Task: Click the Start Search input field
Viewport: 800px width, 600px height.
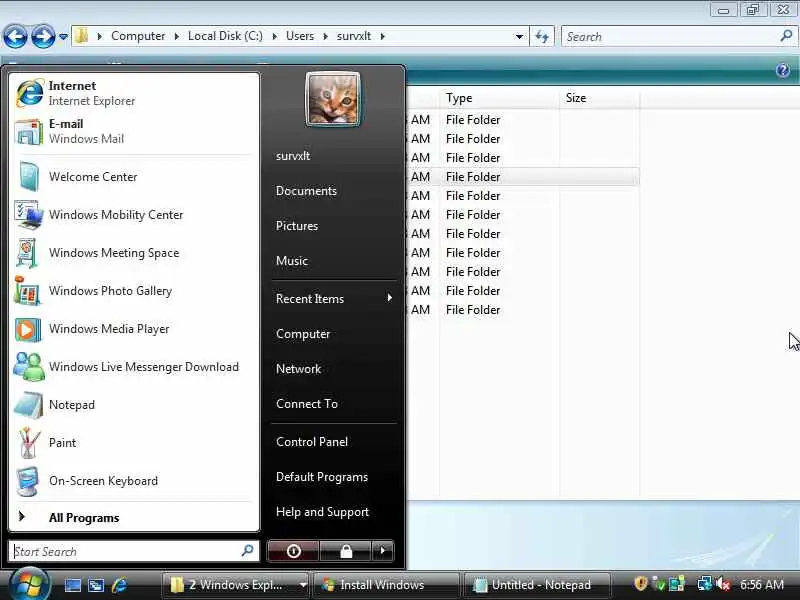Action: pyautogui.click(x=134, y=552)
